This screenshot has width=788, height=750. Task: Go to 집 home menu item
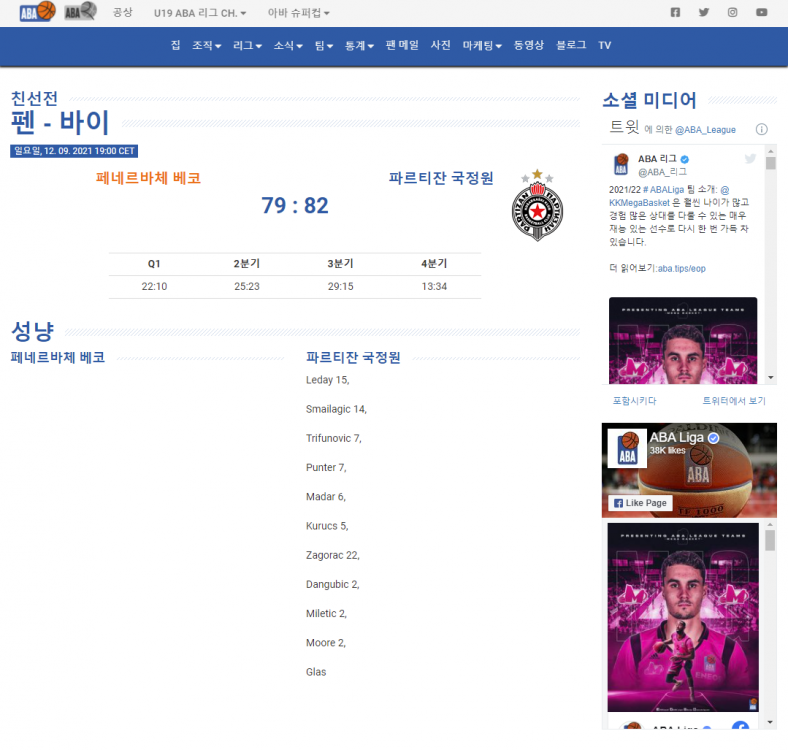[175, 45]
